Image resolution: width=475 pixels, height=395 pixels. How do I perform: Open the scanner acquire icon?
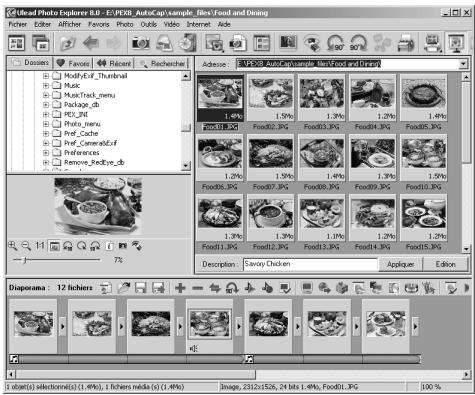coord(164,43)
